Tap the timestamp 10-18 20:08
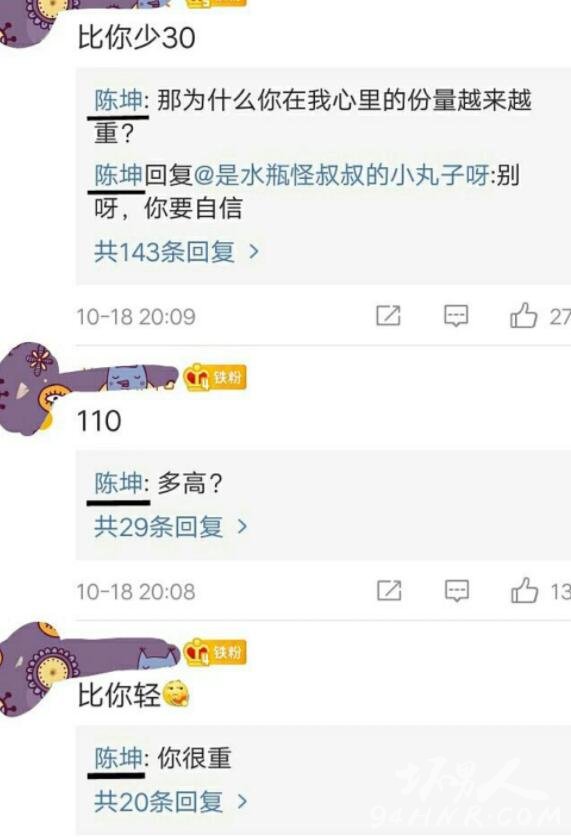This screenshot has height=837, width=571. [136, 591]
